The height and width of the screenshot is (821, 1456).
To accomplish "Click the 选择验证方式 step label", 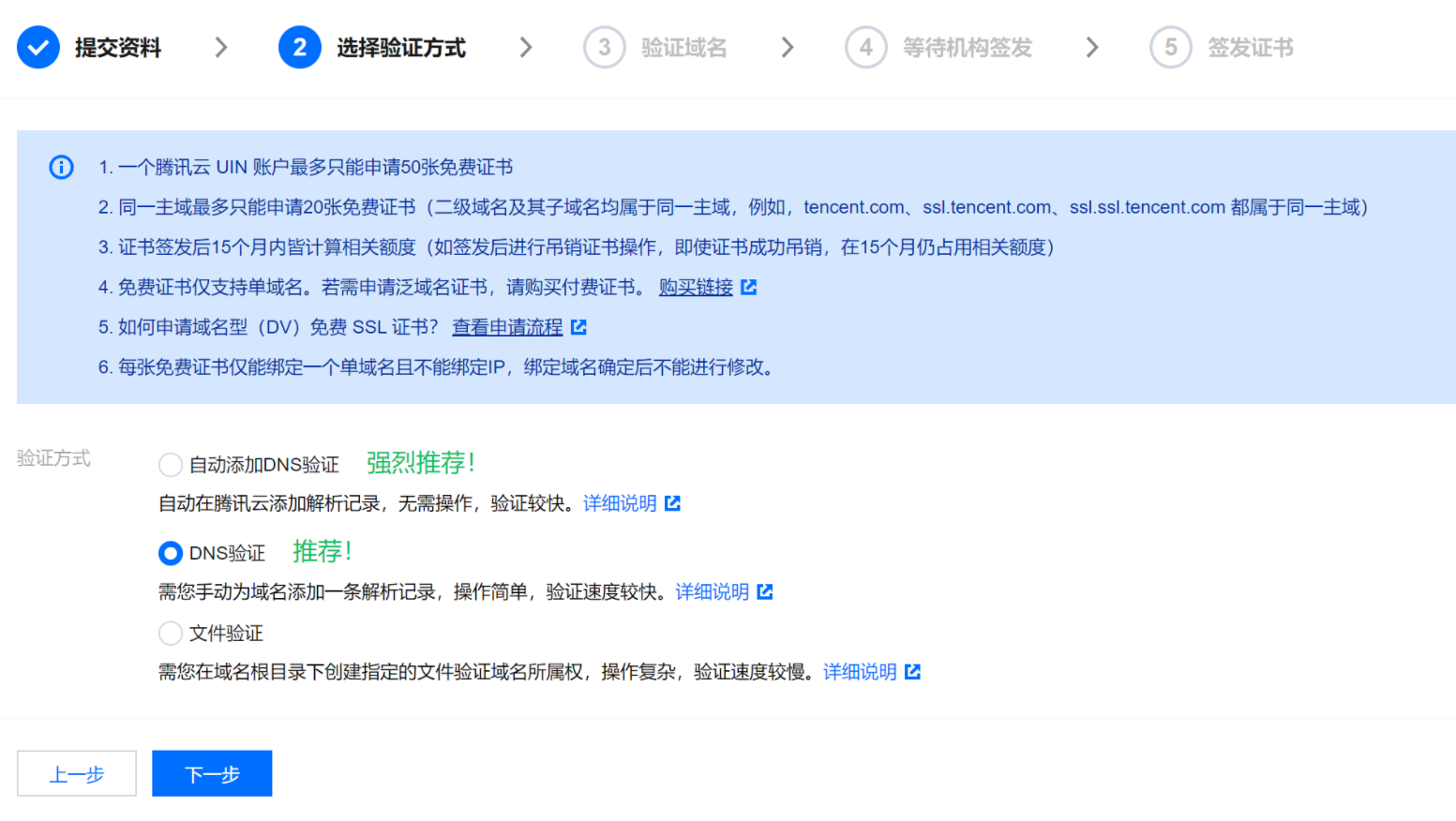I will click(x=401, y=48).
